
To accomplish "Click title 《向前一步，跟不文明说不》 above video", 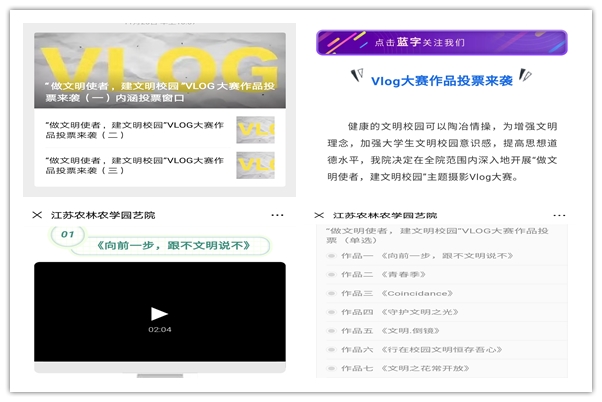I will tap(173, 245).
